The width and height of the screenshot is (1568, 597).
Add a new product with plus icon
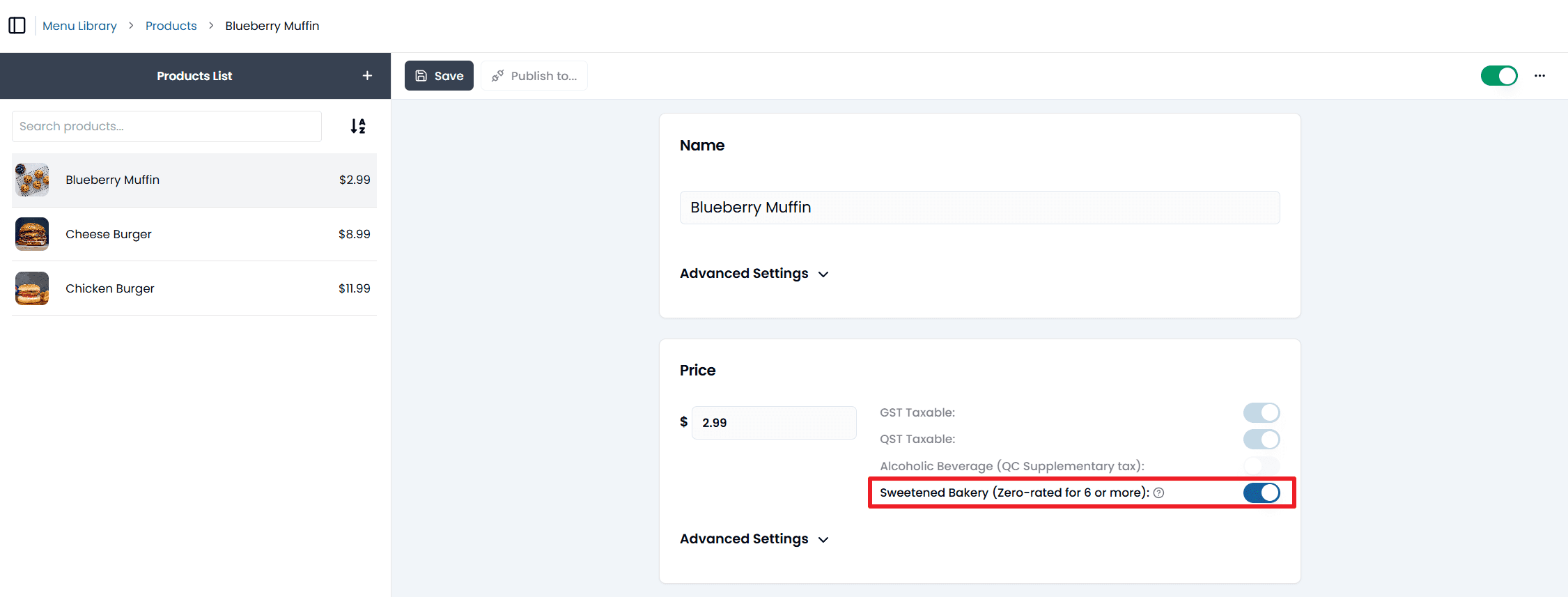click(367, 76)
